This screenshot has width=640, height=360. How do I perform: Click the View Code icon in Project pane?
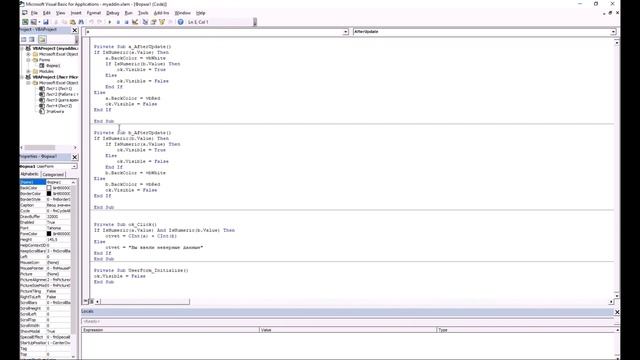(x=24, y=40)
